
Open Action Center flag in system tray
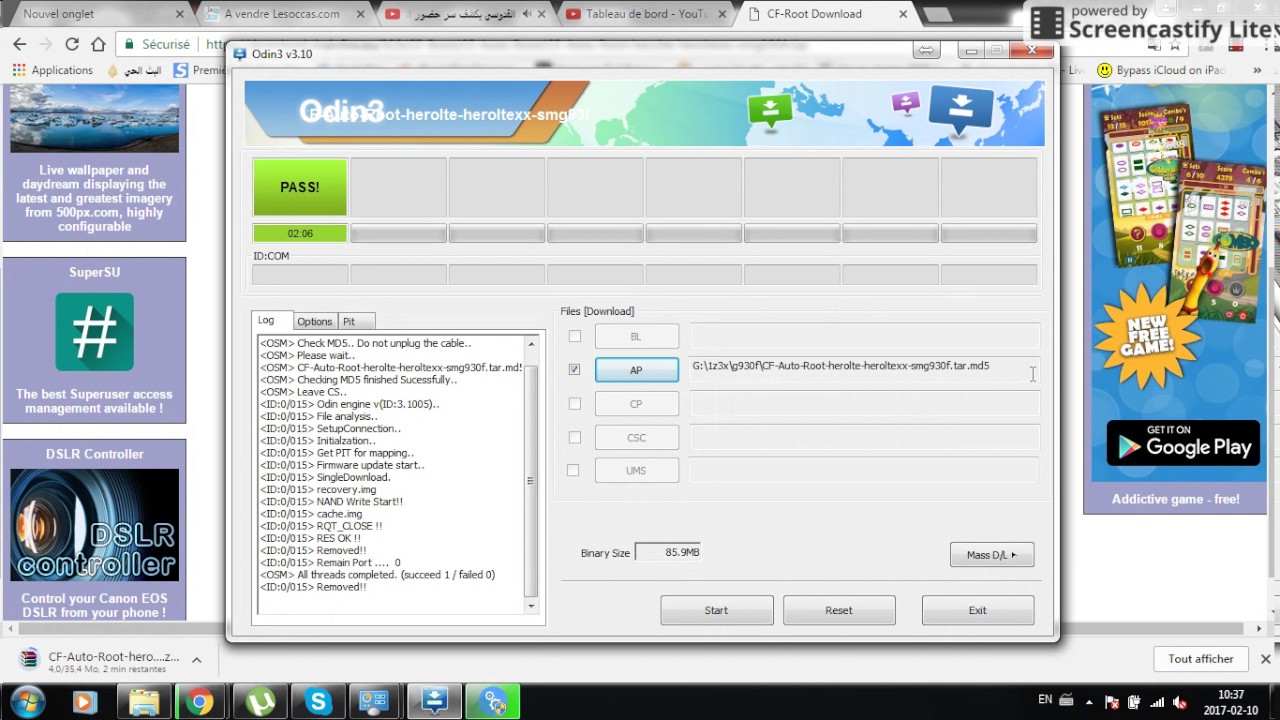click(1112, 702)
